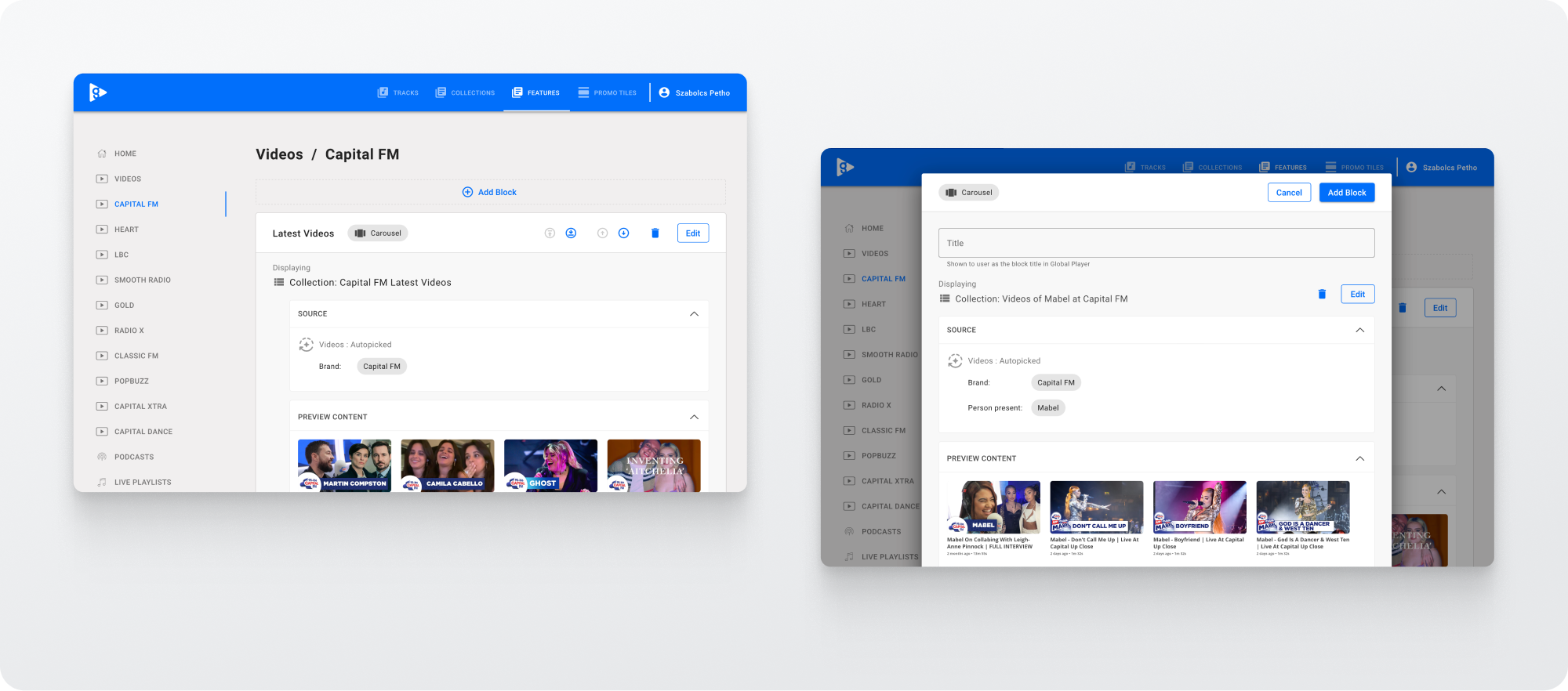Move Latest Videos block to bottom icon
This screenshot has height=691, width=1568.
point(571,233)
